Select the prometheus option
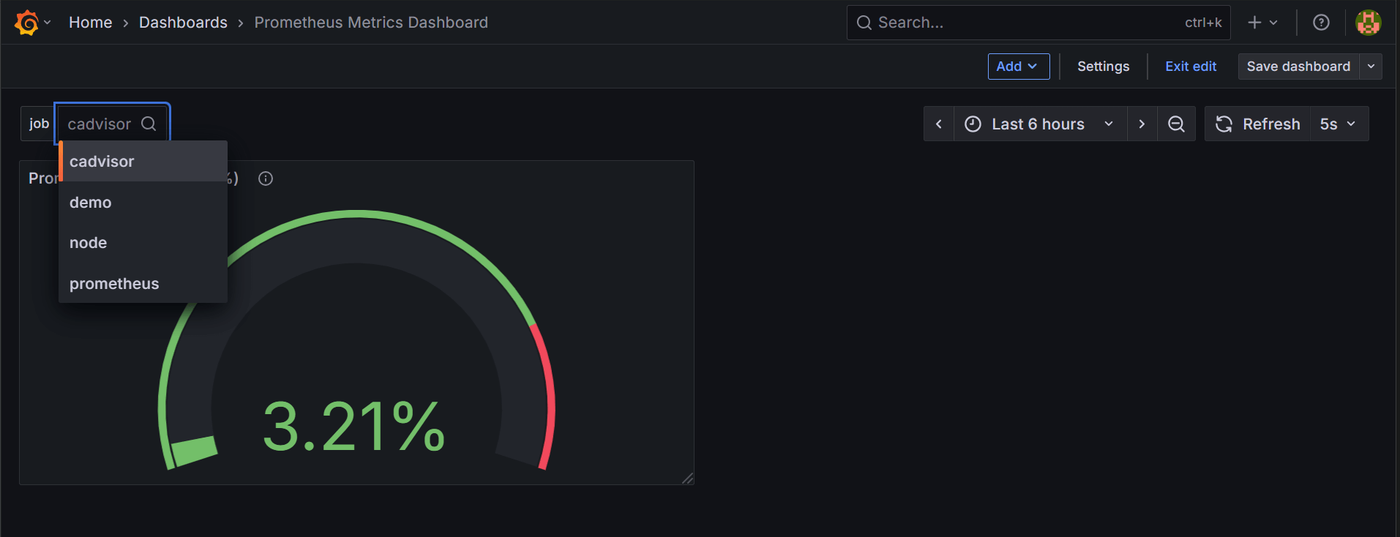The image size is (1400, 537). [143, 284]
